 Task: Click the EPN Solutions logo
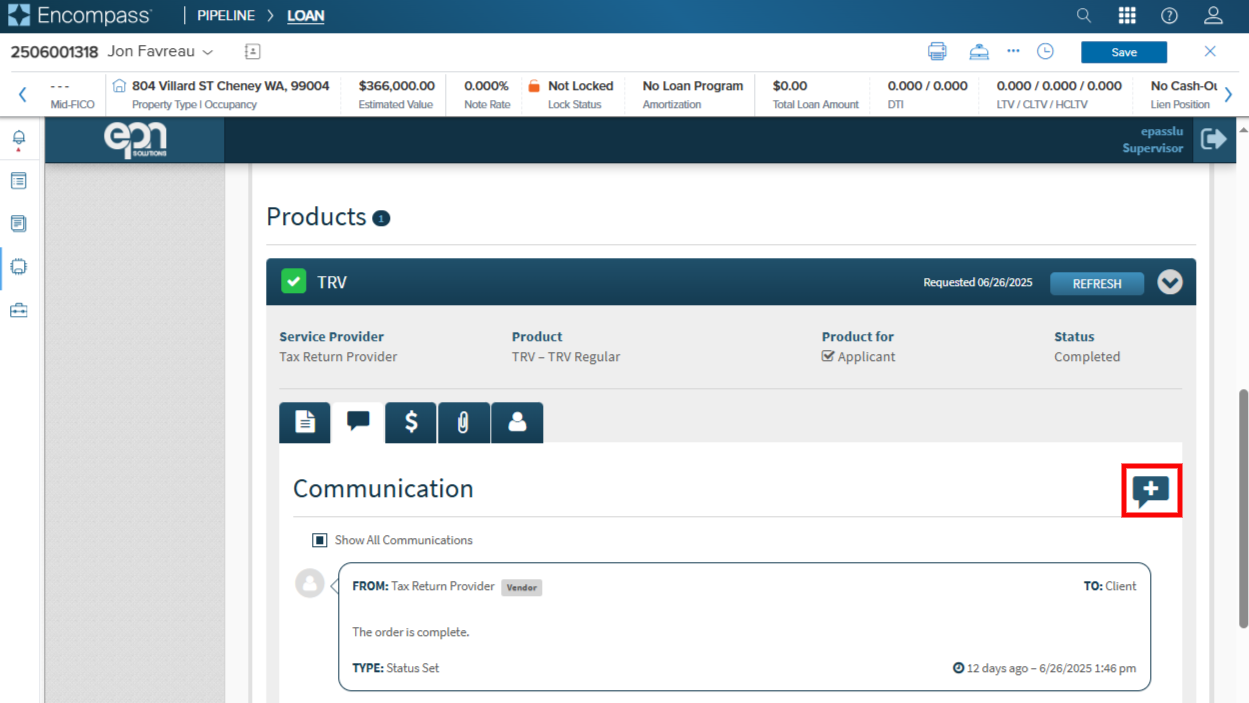click(135, 140)
